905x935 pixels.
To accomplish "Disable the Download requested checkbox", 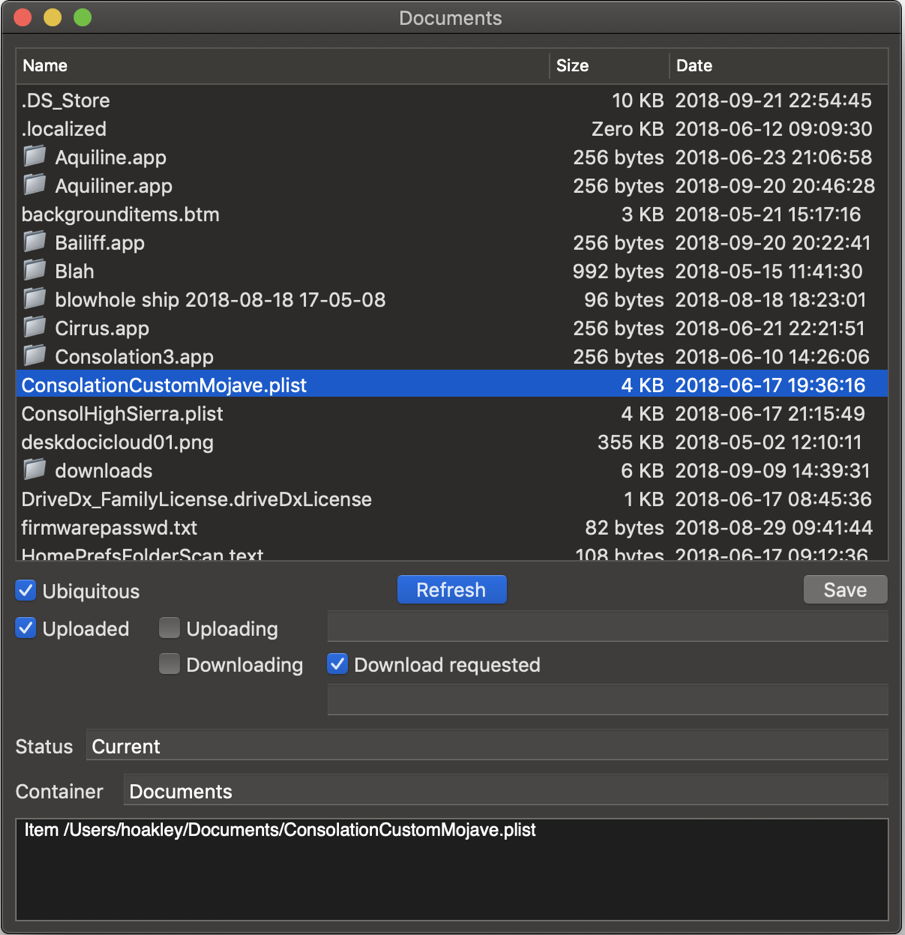I will point(338,665).
